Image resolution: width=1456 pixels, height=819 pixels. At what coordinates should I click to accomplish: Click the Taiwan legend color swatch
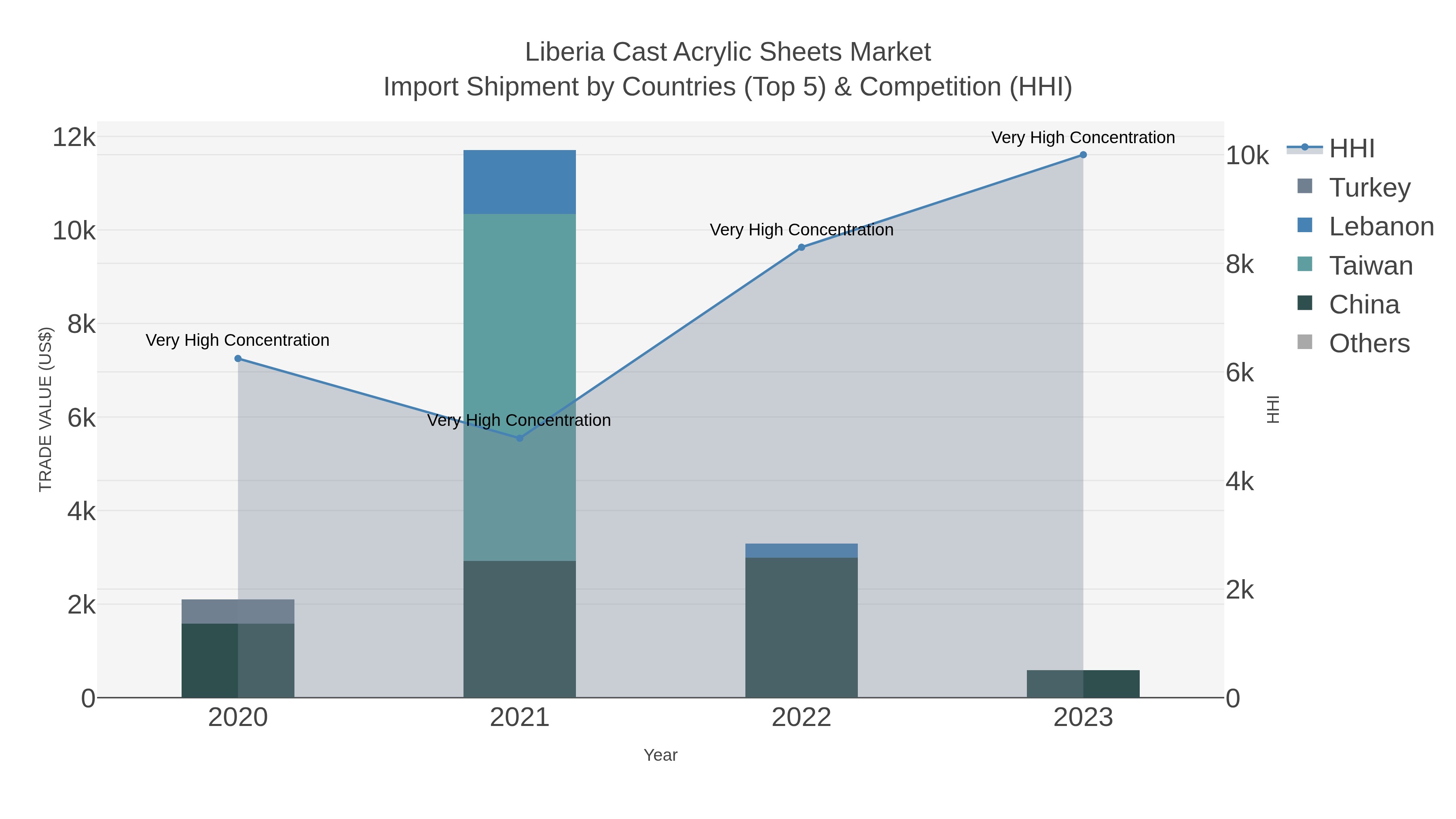pyautogui.click(x=1304, y=264)
